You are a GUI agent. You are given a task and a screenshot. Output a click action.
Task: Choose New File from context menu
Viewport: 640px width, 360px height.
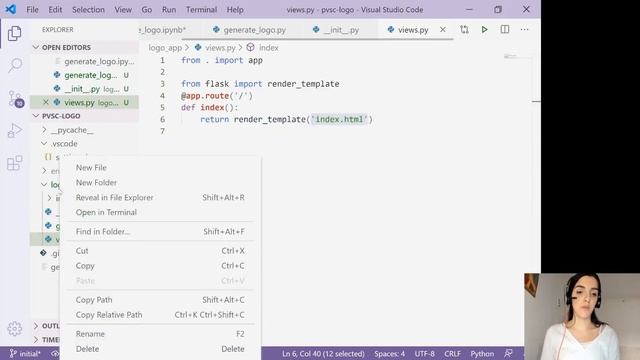(160, 167)
